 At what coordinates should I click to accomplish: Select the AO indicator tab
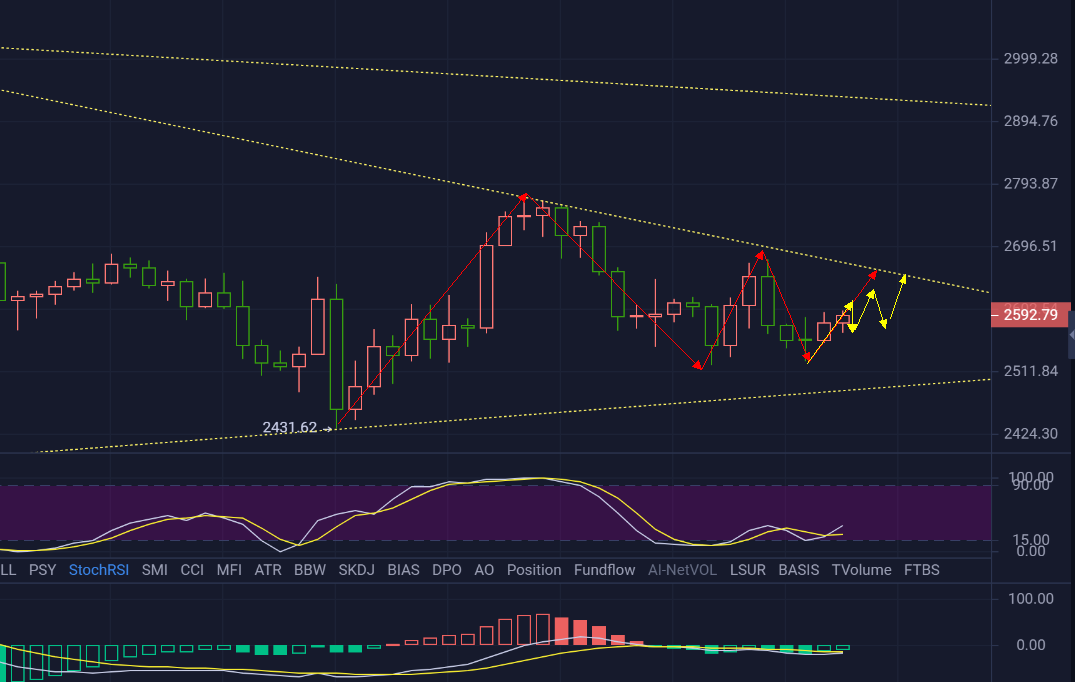484,570
